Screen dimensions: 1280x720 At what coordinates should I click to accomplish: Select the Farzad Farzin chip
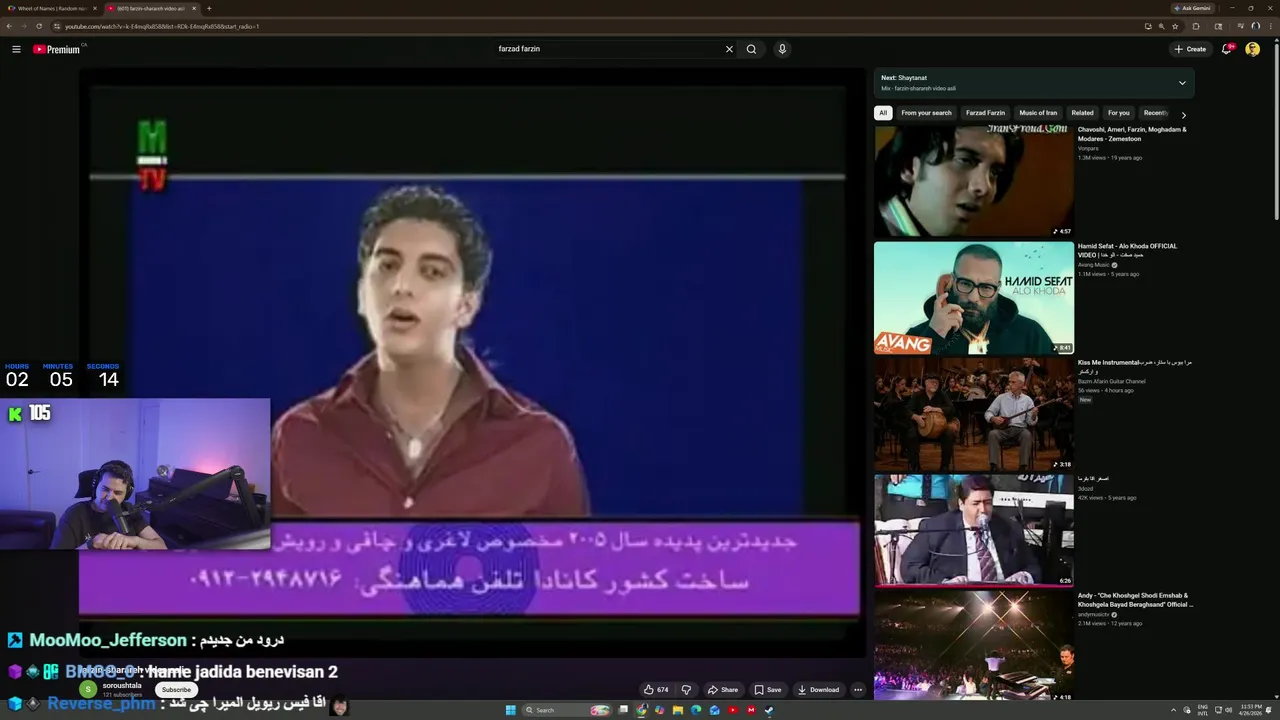pos(985,113)
